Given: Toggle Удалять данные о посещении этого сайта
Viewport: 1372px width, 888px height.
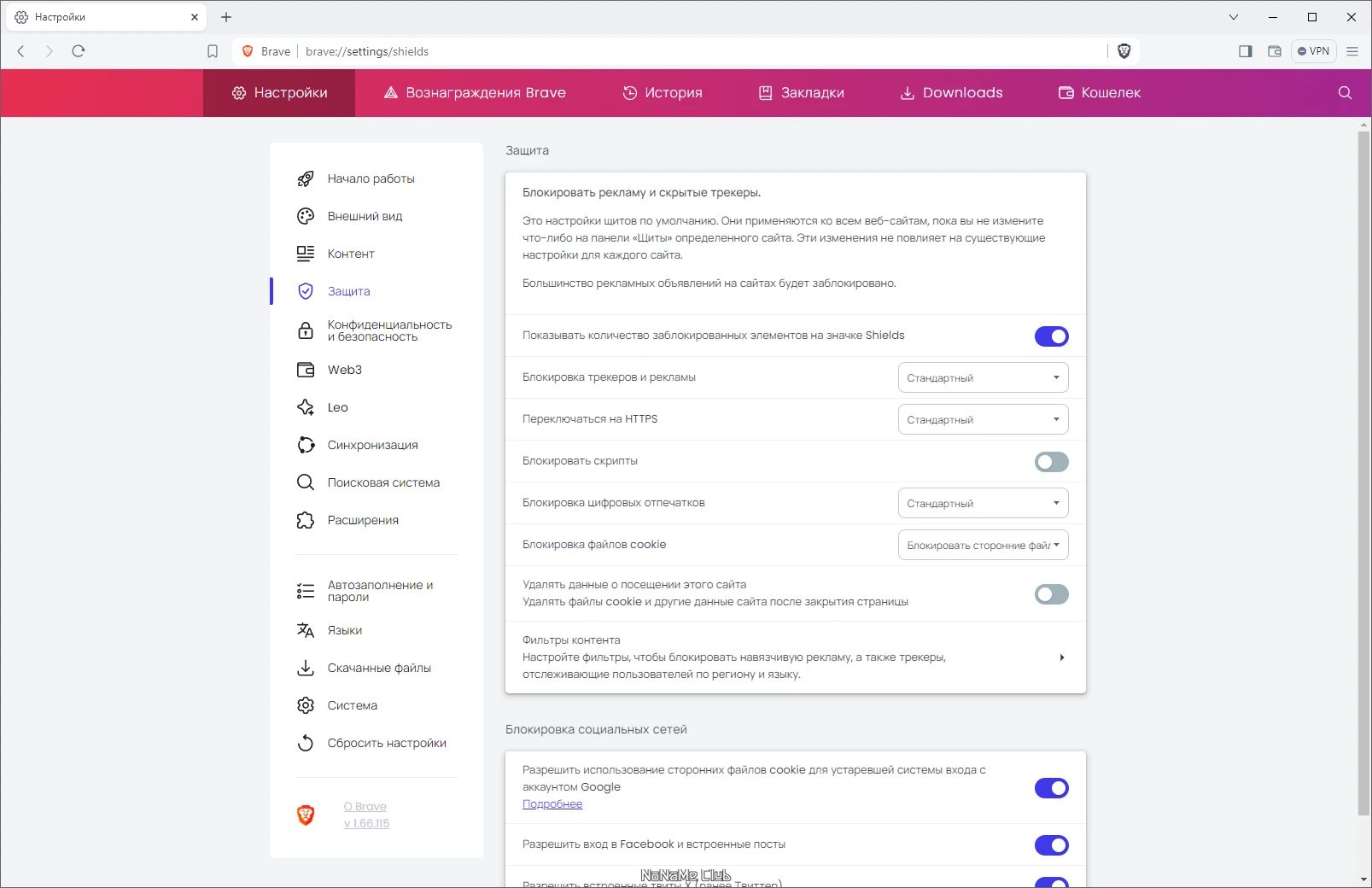Looking at the screenshot, I should coord(1051,594).
